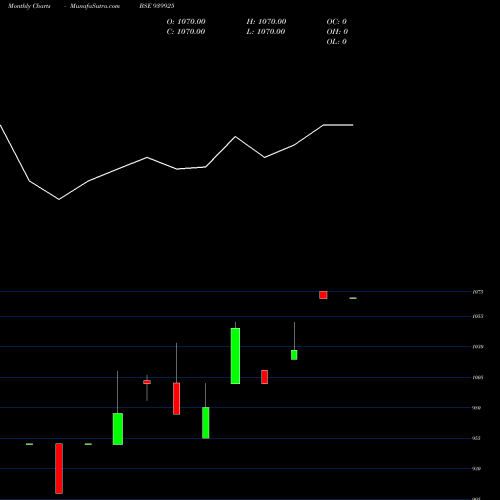Click the 'OH: 0' readout

[x=337, y=32]
